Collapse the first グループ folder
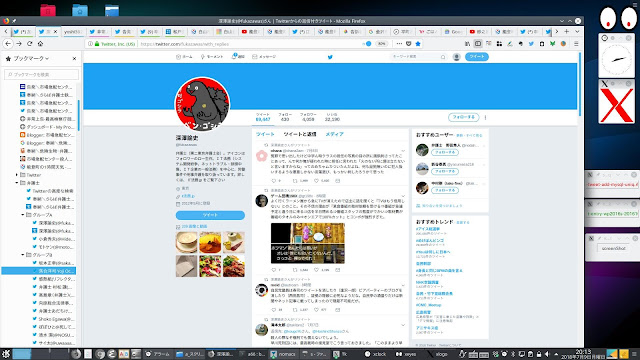 tap(23, 215)
